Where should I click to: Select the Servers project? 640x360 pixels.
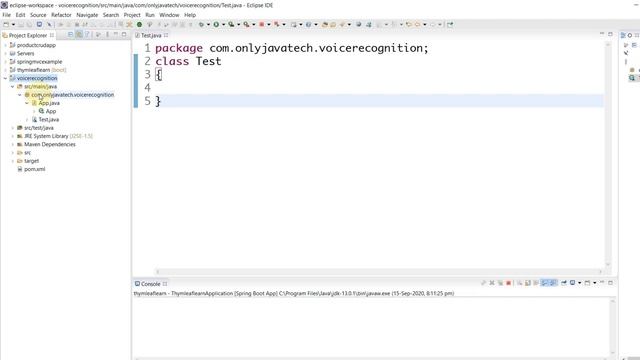(25, 53)
